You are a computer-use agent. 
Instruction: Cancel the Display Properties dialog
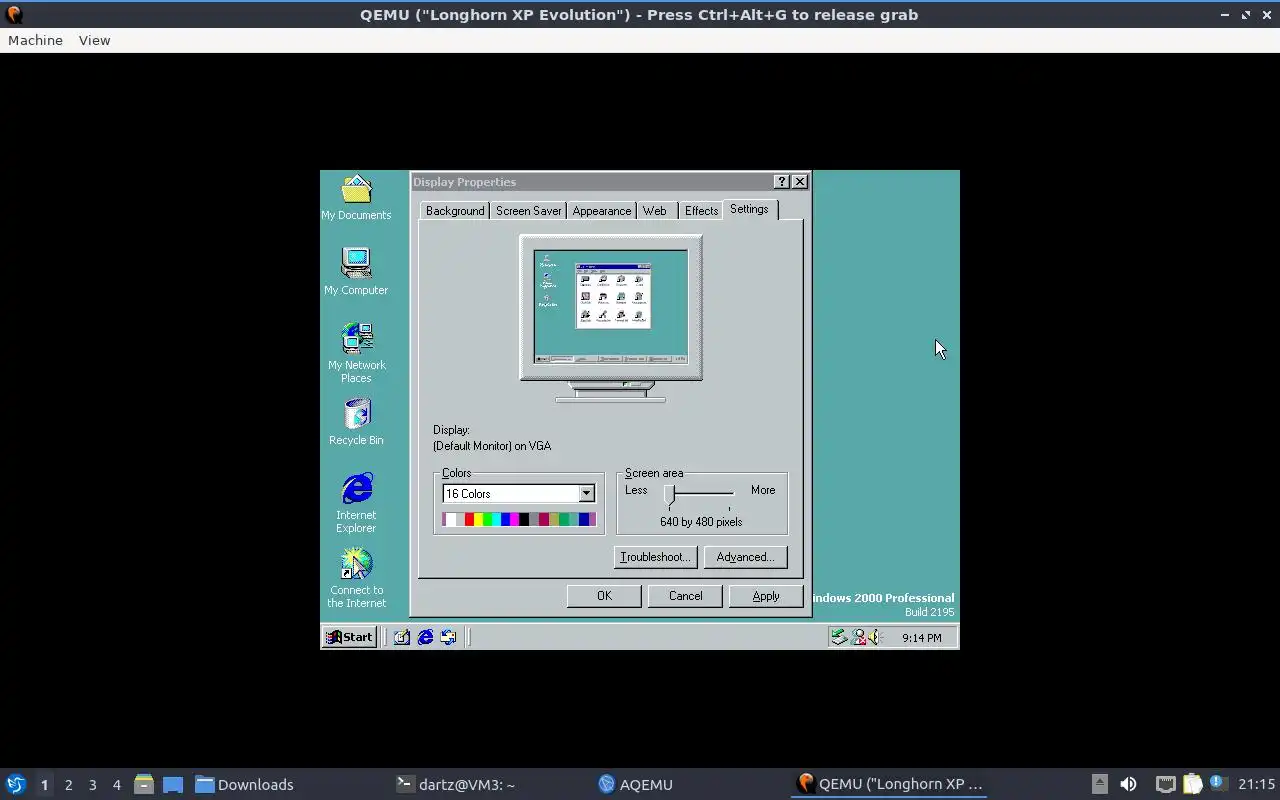click(x=685, y=596)
